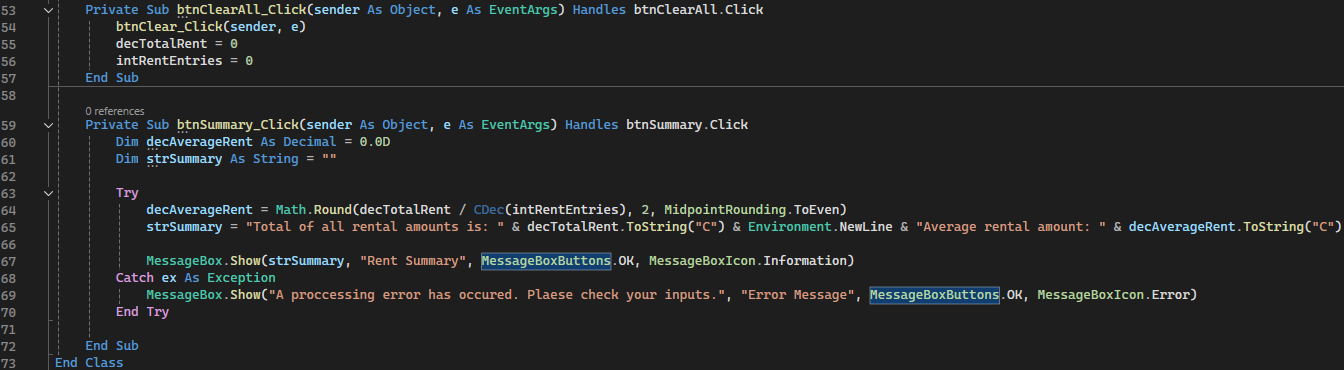The width and height of the screenshot is (1344, 370).
Task: Click the 'End Try' statement
Action: coord(142,312)
